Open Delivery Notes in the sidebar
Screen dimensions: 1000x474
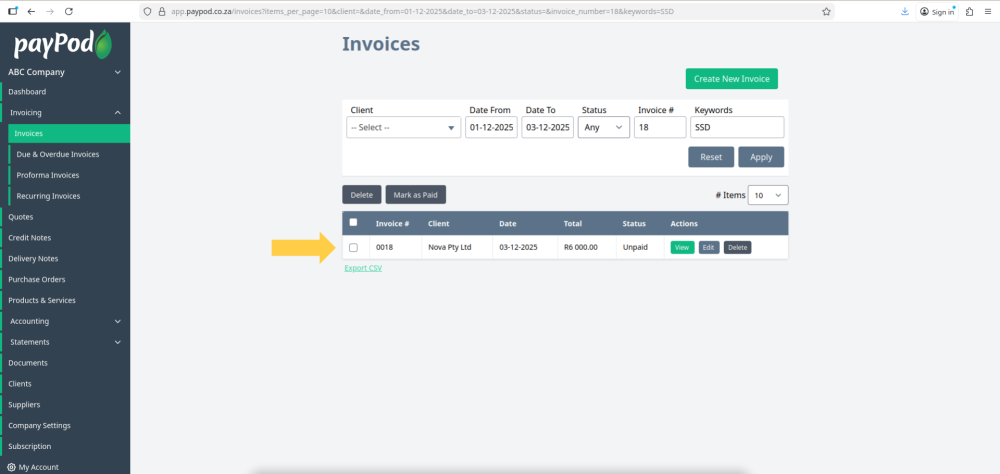coord(33,259)
